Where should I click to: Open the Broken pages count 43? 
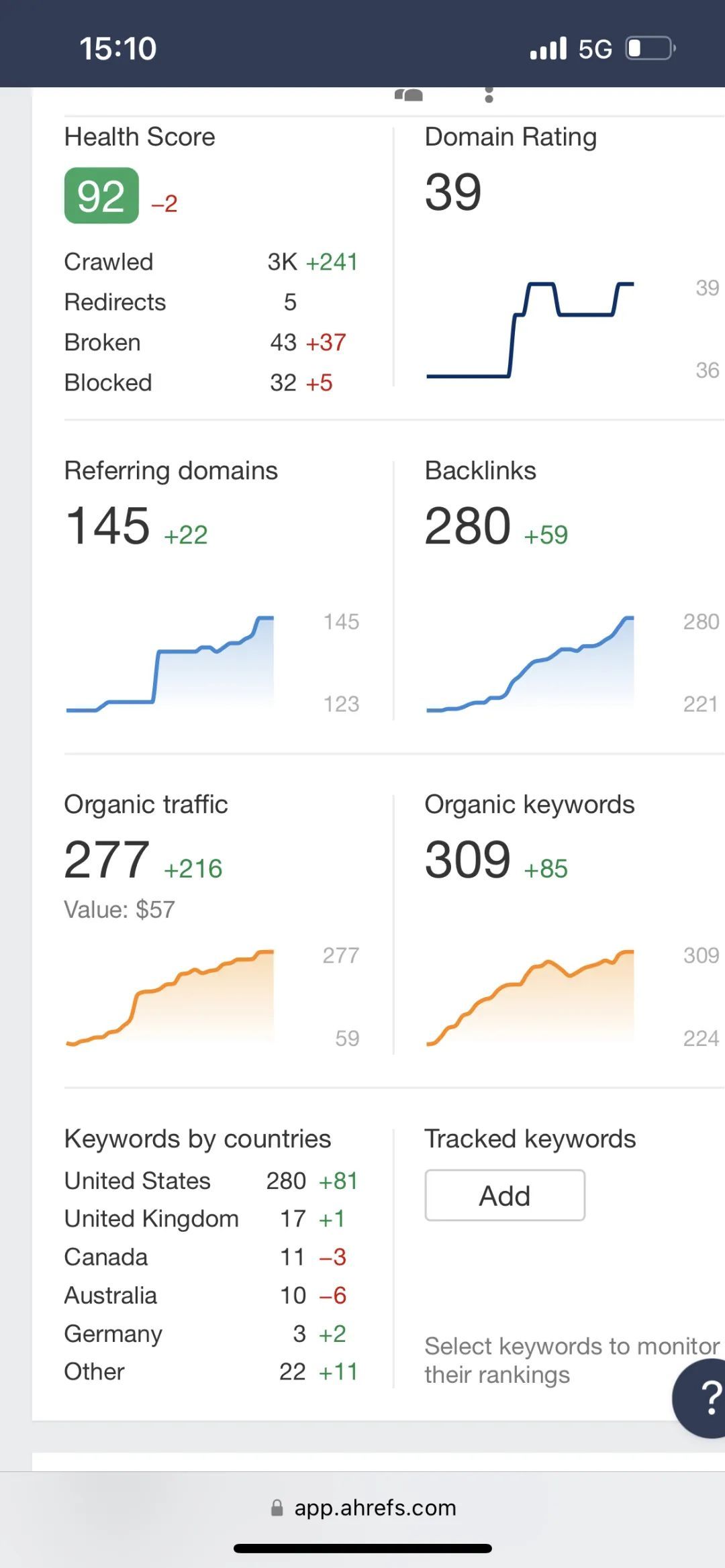tap(283, 343)
